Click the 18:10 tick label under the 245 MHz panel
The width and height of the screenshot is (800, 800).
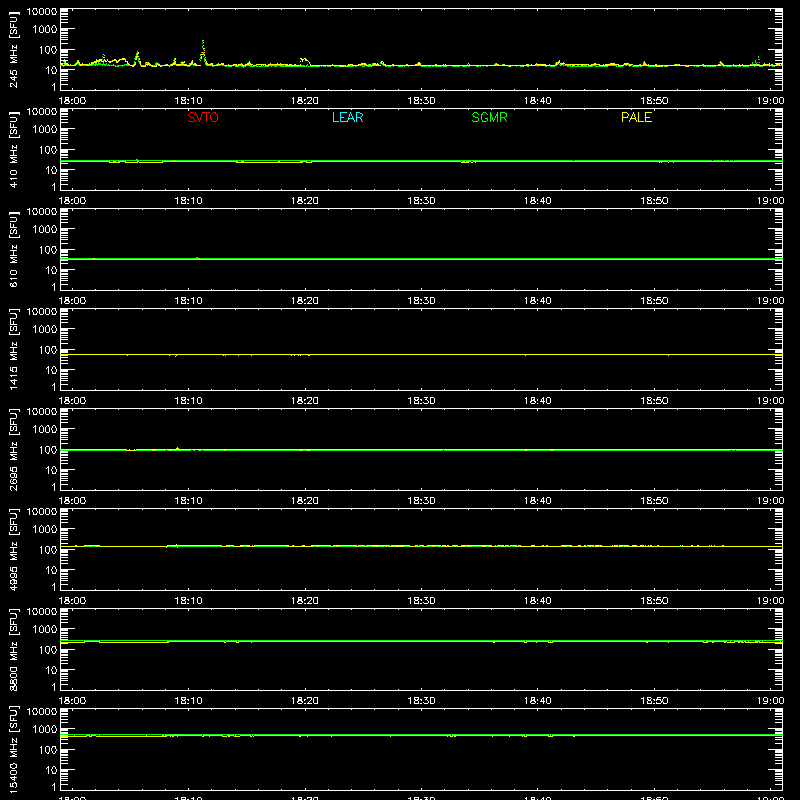tap(188, 101)
